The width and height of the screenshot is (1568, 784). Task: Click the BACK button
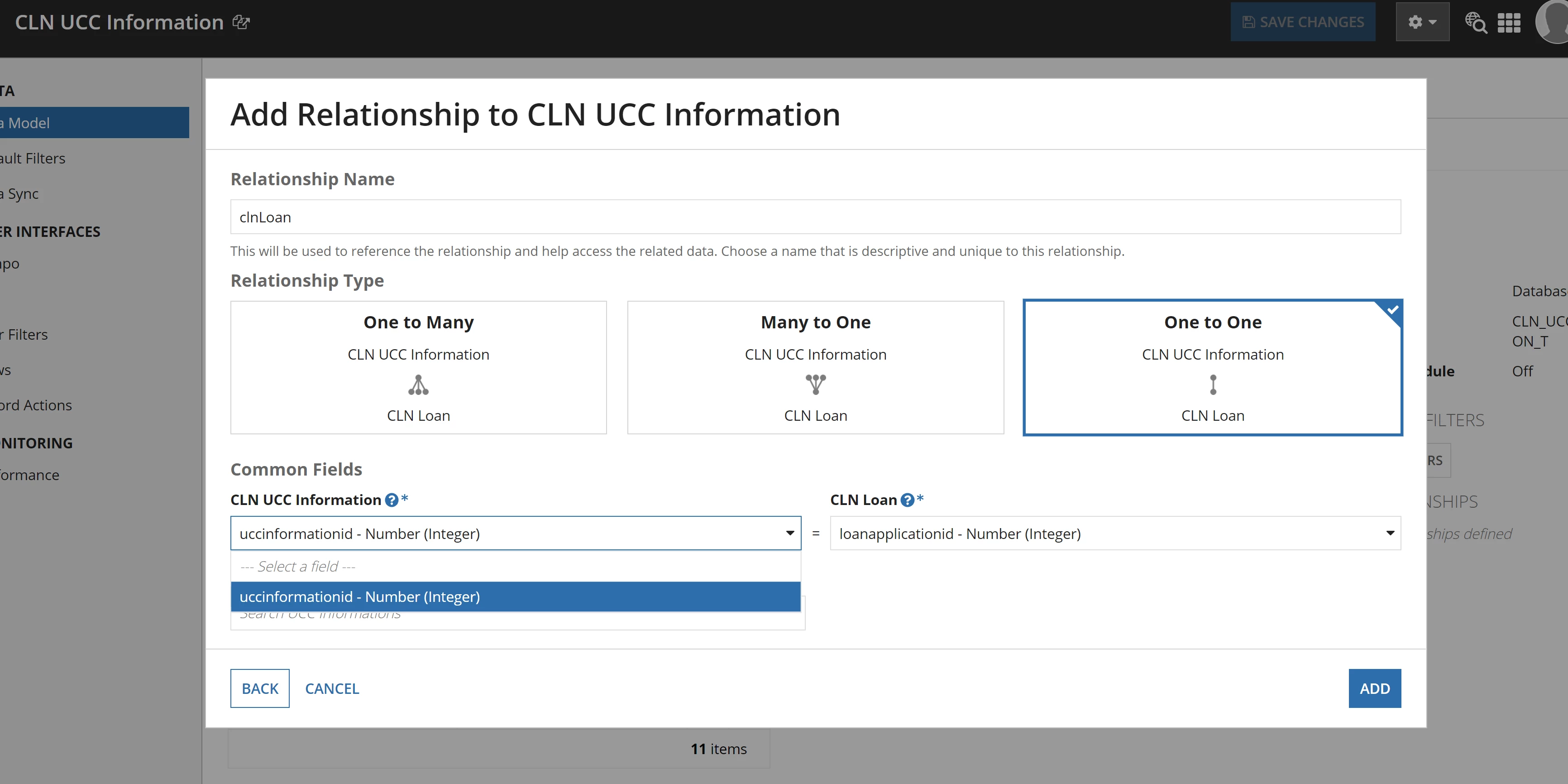(260, 688)
